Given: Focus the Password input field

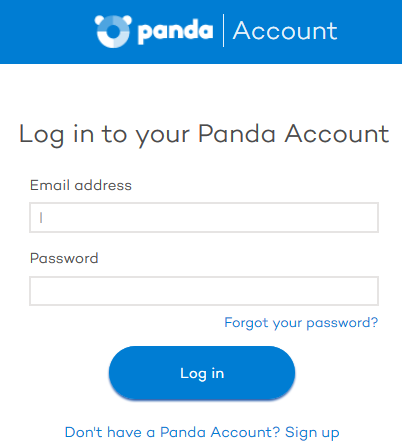Looking at the screenshot, I should click(204, 291).
